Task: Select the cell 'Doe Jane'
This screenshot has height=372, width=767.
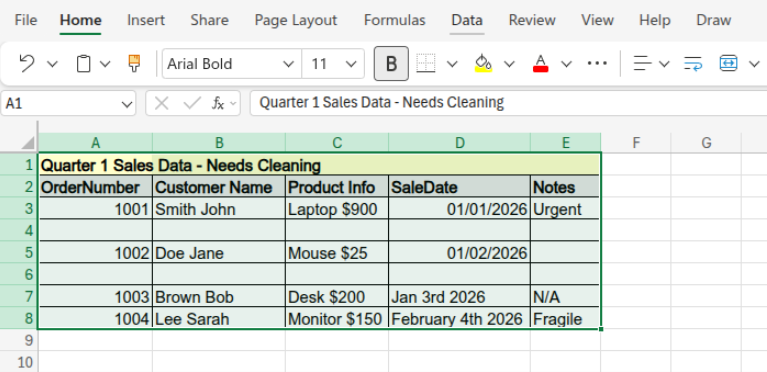Action: (219, 253)
